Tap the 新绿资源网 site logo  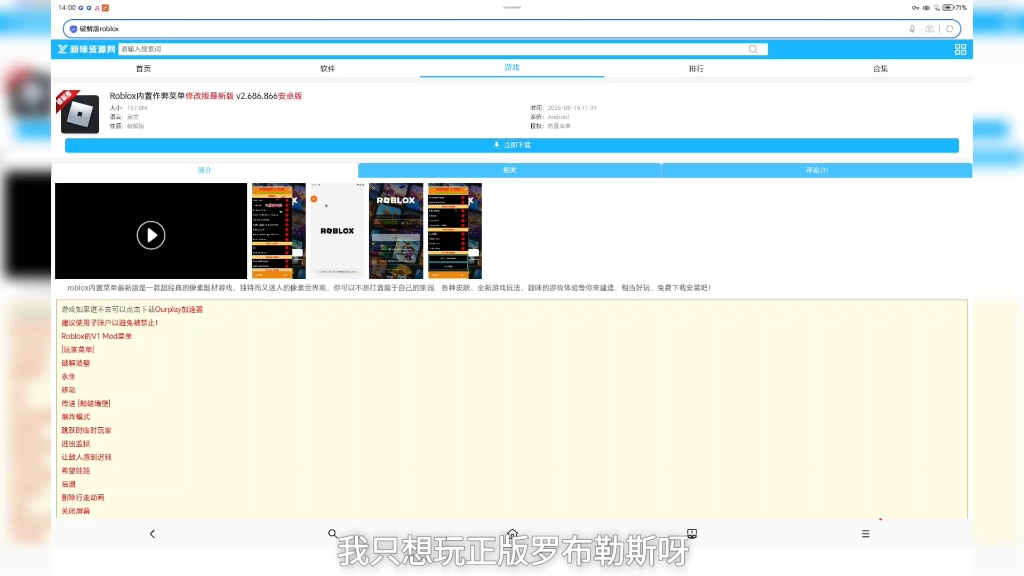pyautogui.click(x=86, y=49)
